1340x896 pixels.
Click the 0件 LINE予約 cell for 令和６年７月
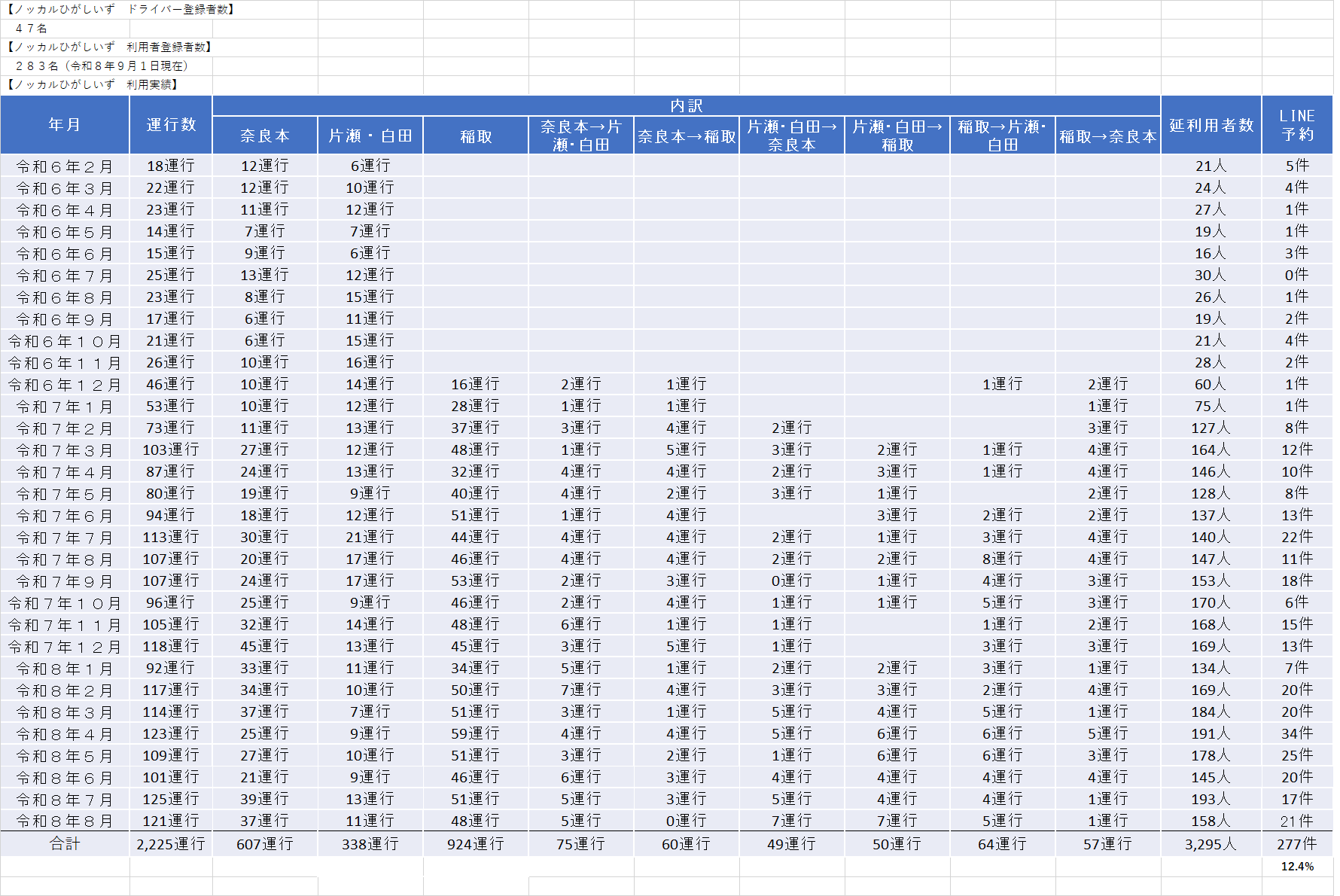pyautogui.click(x=1297, y=275)
